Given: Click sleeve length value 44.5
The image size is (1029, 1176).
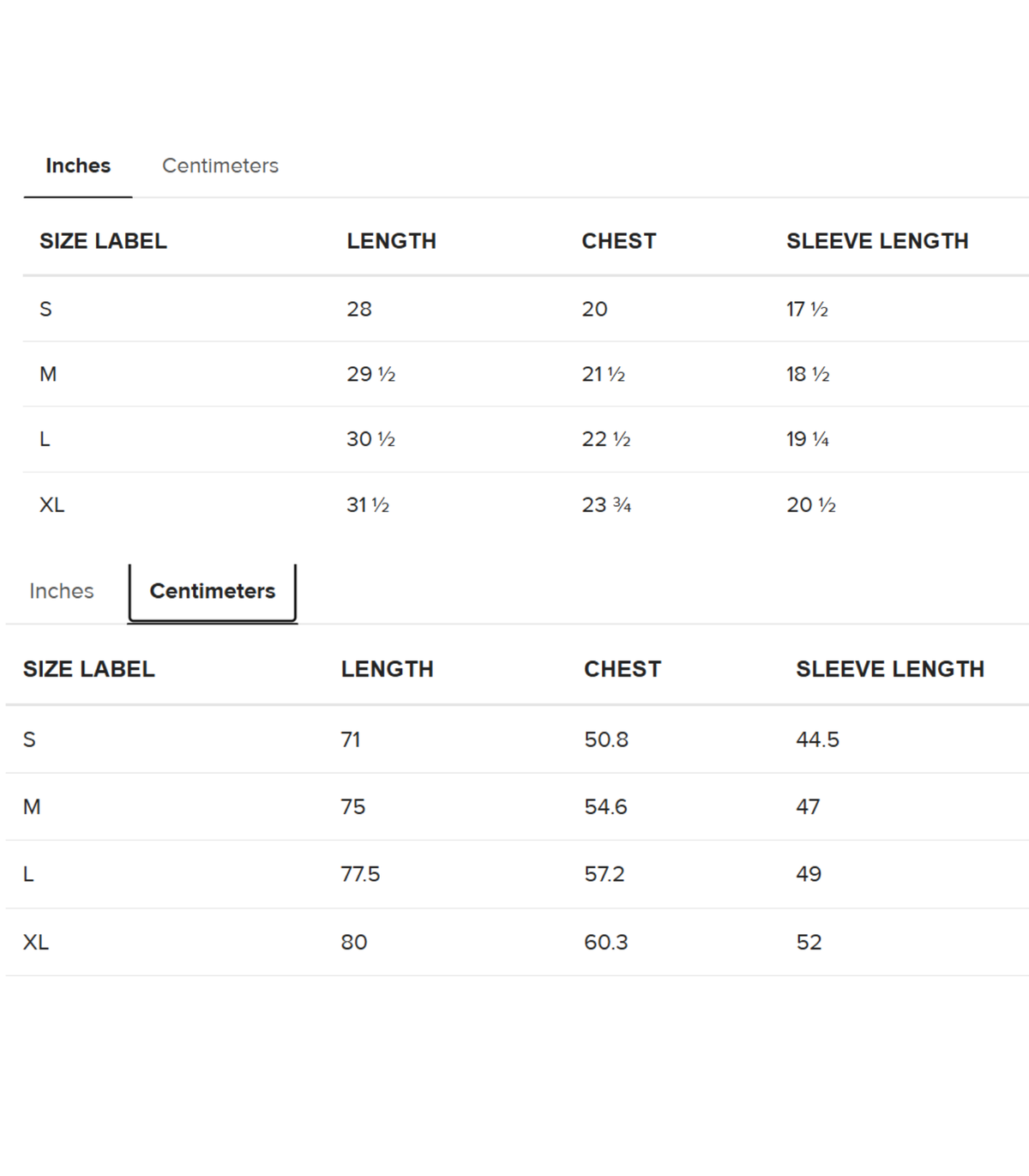Looking at the screenshot, I should [817, 739].
